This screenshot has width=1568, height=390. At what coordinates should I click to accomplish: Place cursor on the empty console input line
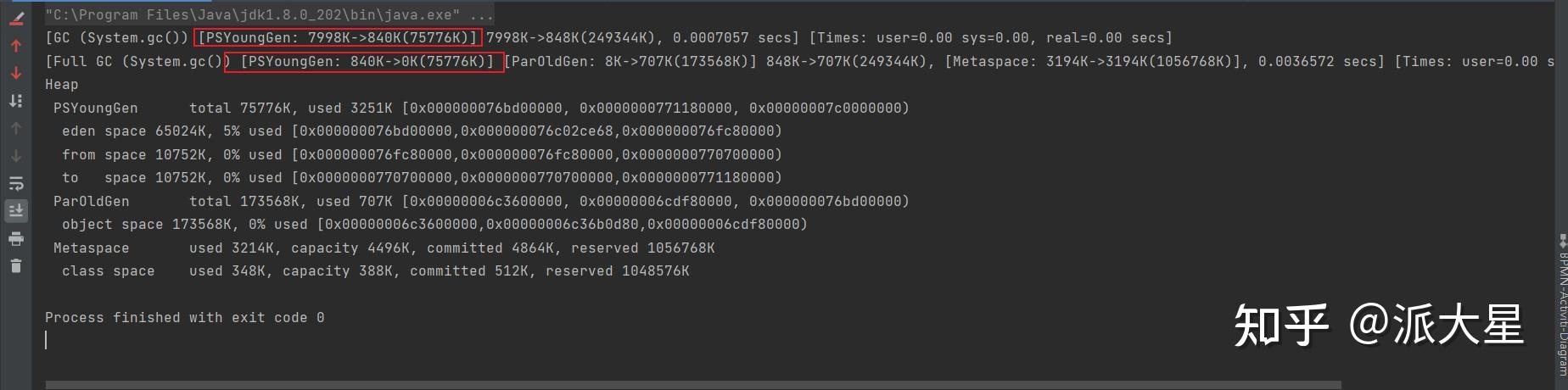click(x=46, y=341)
